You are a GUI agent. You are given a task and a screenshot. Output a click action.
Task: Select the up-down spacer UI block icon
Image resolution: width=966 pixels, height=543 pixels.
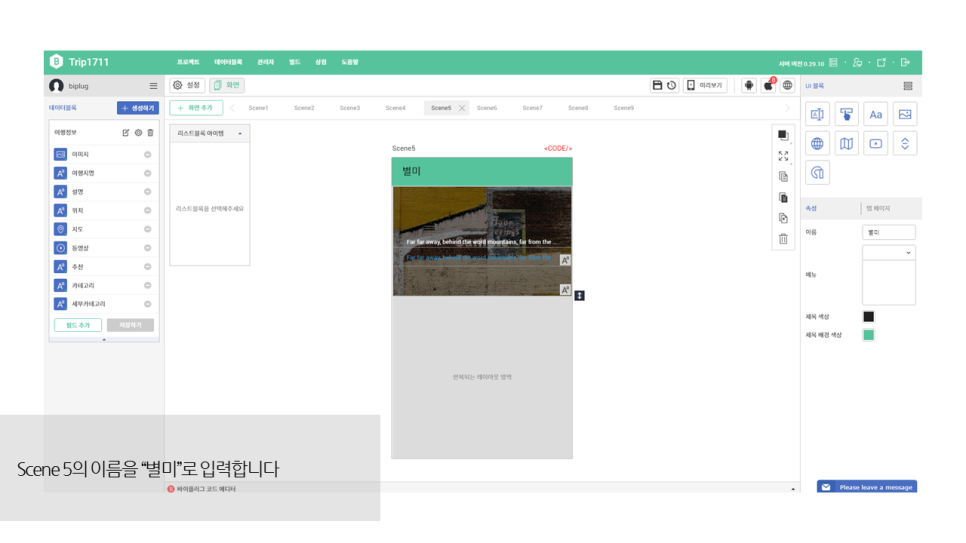904,144
